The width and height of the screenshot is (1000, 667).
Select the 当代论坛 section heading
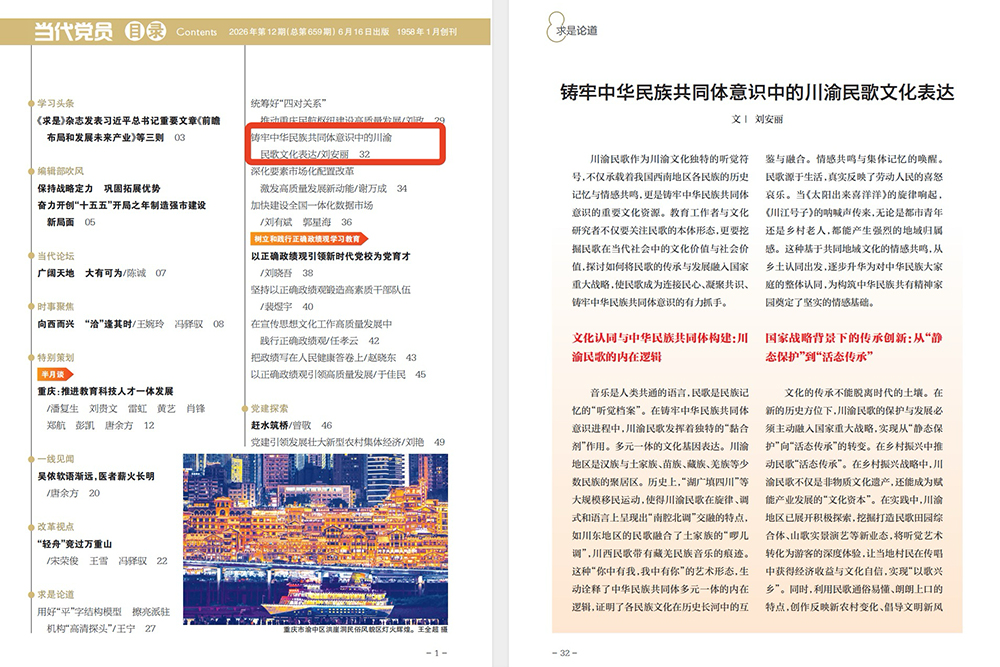pos(55,256)
